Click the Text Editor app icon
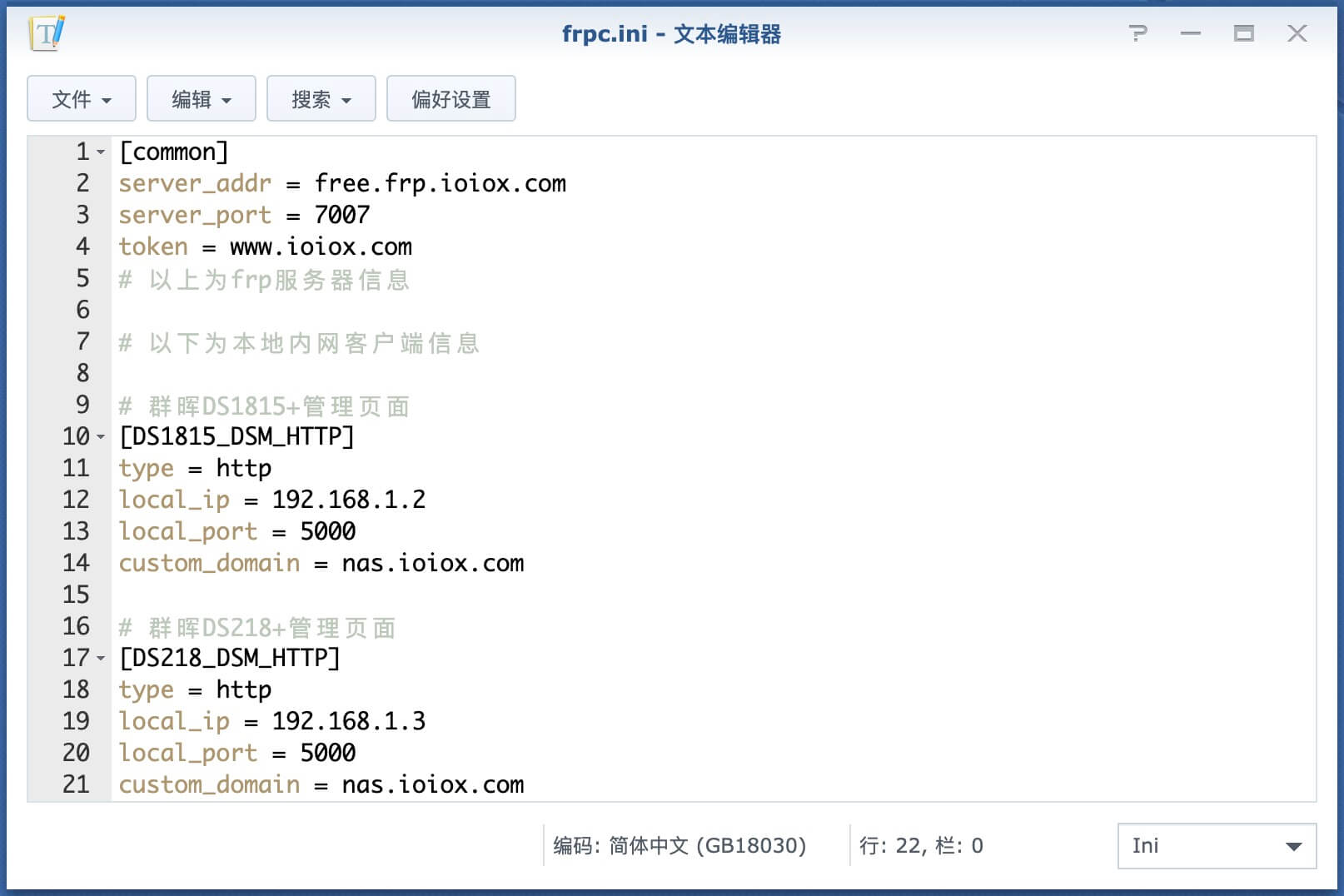The width and height of the screenshot is (1344, 896). [x=47, y=33]
